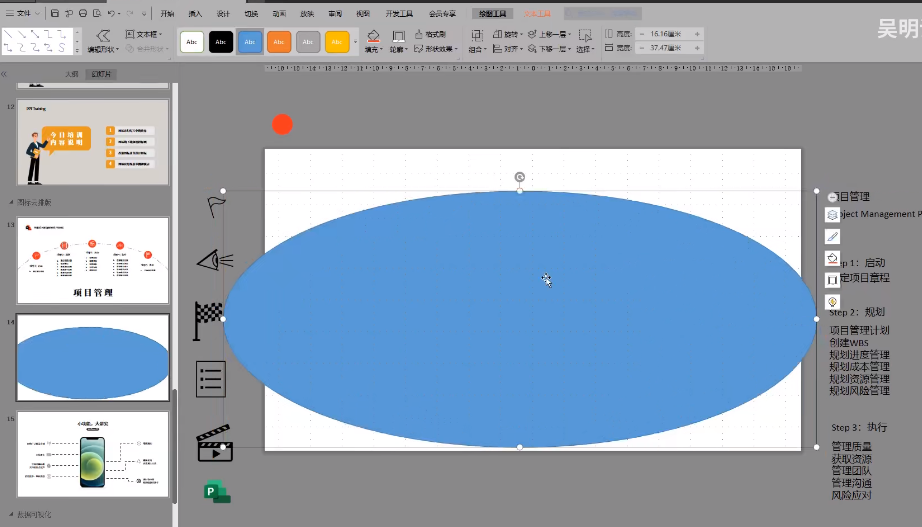The height and width of the screenshot is (527, 922).
Task: Open the 视图 View tab
Action: click(x=363, y=14)
